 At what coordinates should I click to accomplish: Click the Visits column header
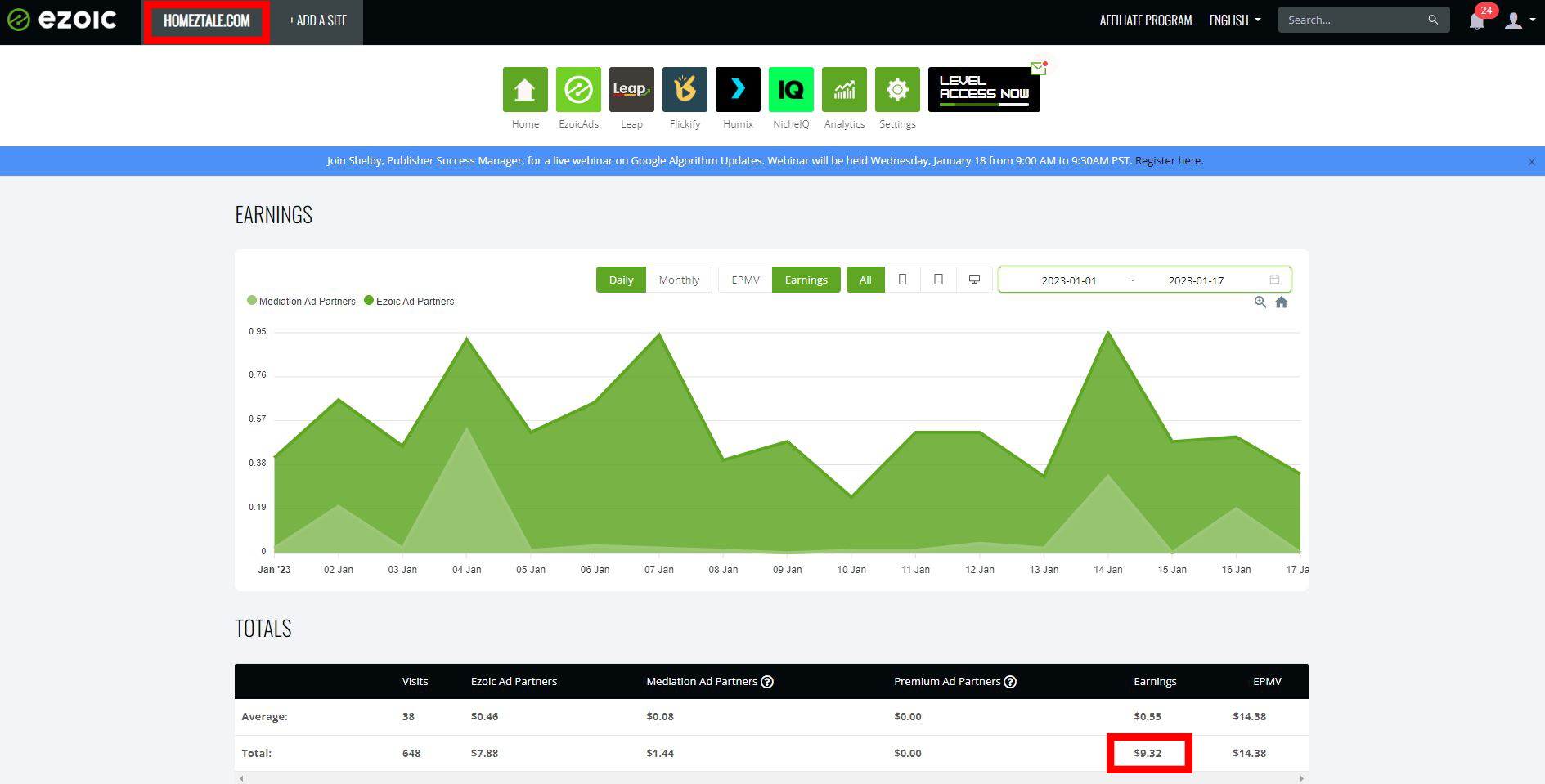click(415, 681)
